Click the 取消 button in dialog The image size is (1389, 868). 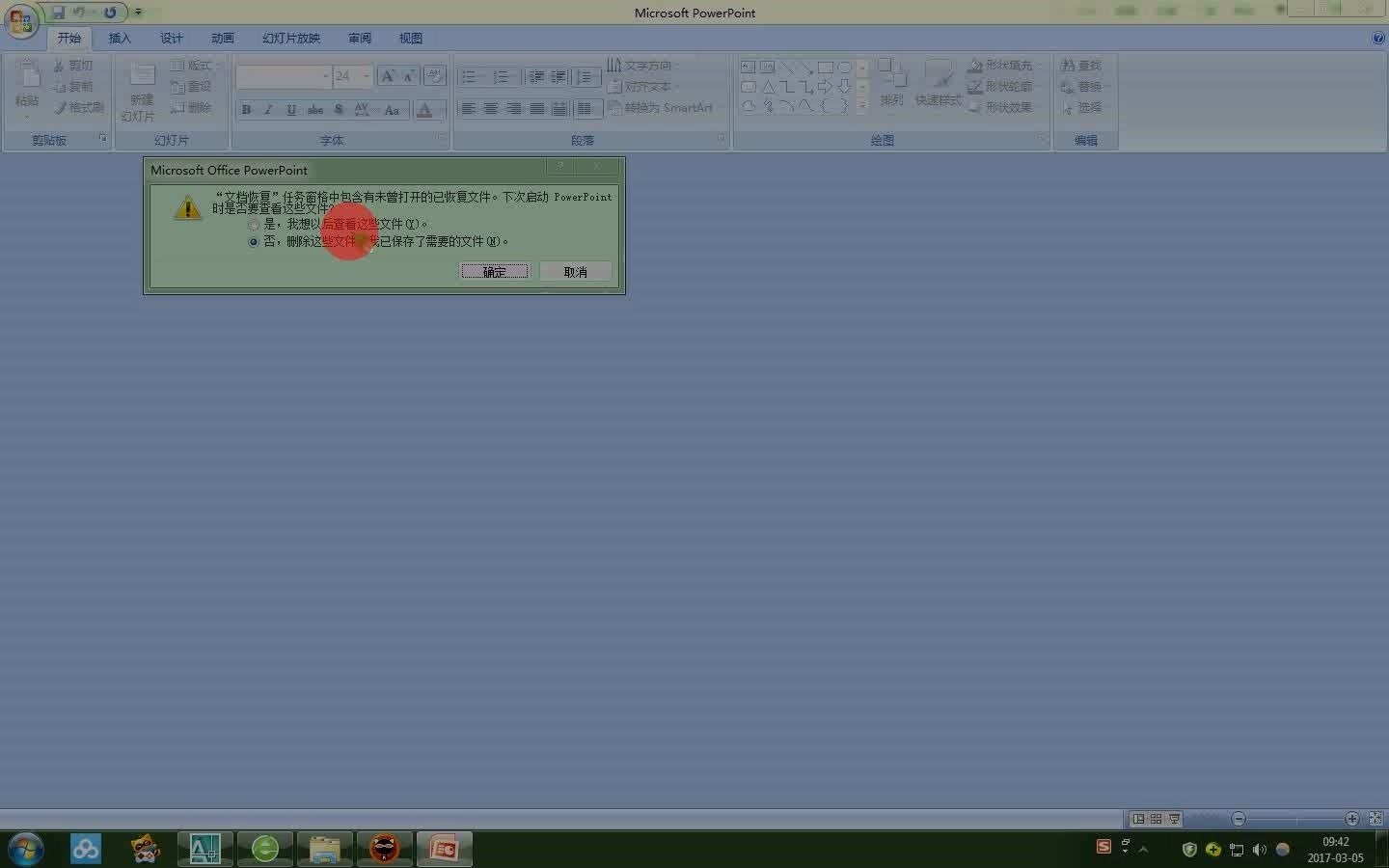point(576,272)
